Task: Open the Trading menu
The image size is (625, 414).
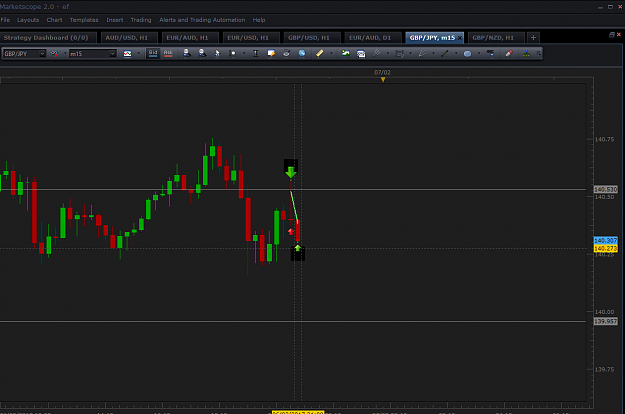Action: [x=141, y=20]
